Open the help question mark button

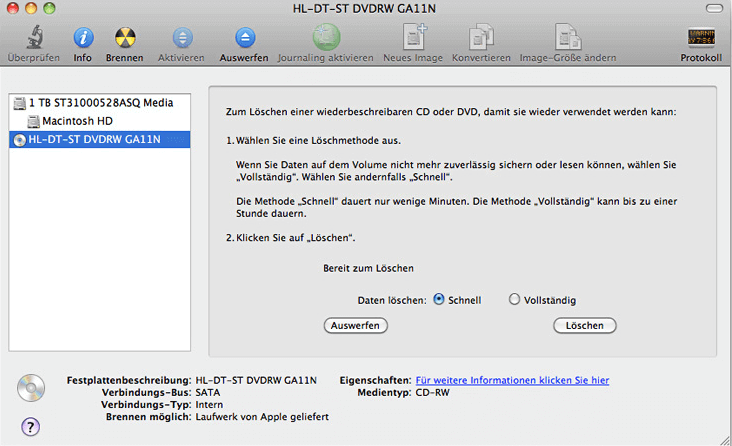(30, 426)
